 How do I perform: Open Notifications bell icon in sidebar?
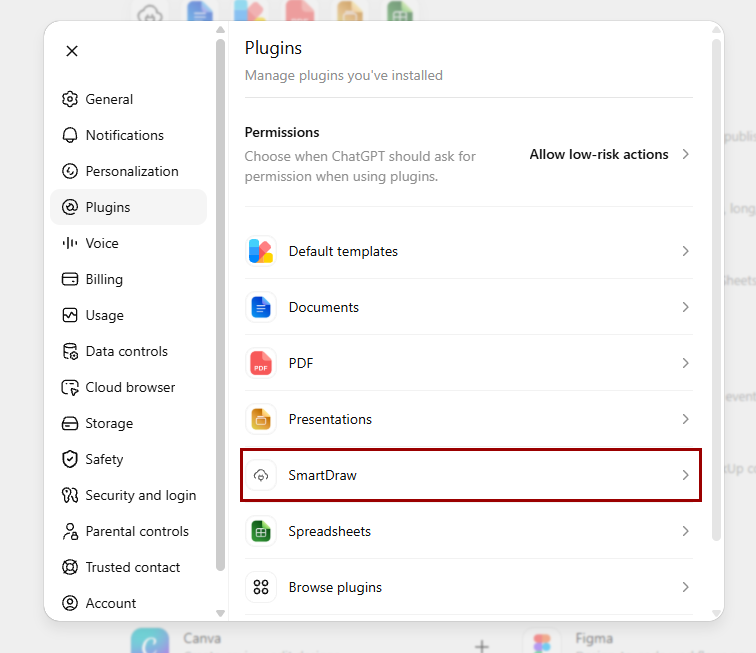tap(70, 135)
